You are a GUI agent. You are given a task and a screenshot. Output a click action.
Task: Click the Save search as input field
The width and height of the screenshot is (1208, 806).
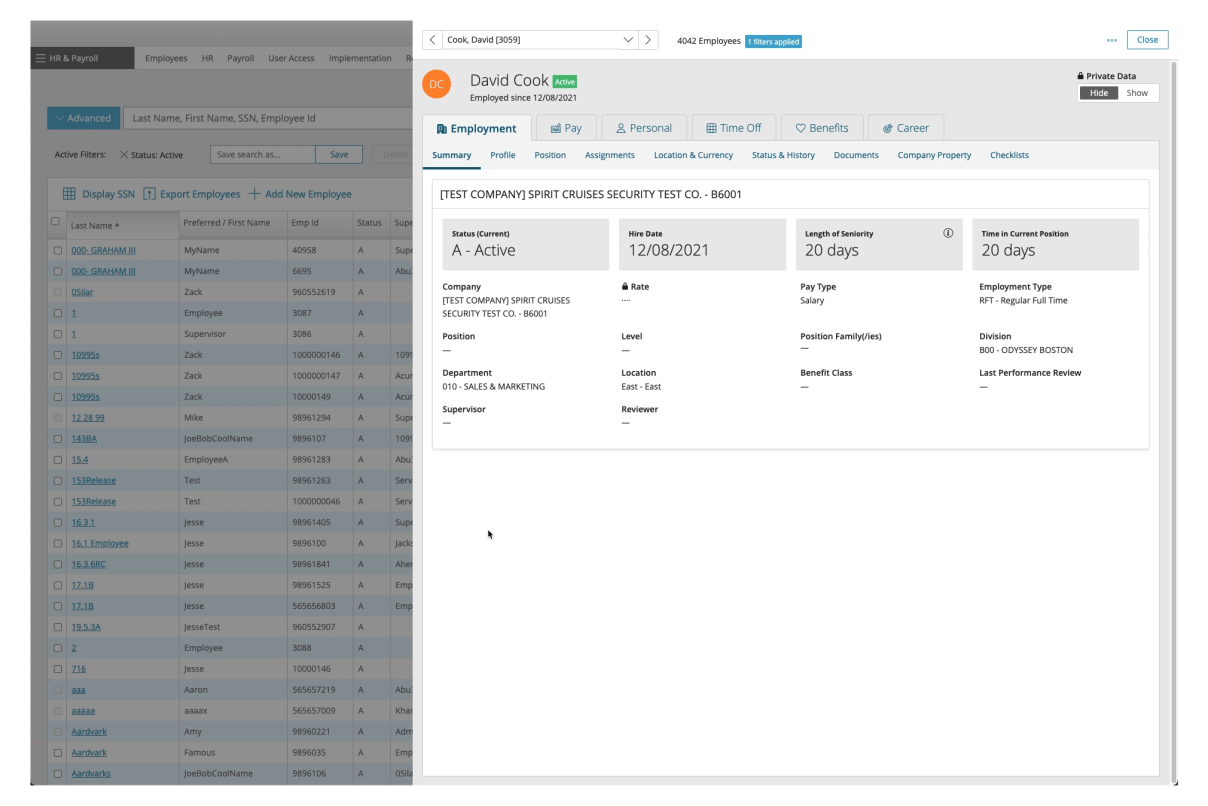tap(263, 155)
